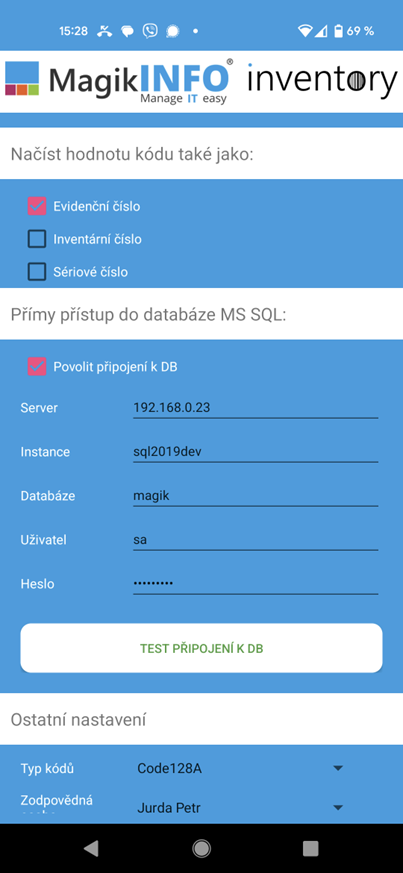
Task: Tap the Viber icon in status bar
Action: coord(150,31)
